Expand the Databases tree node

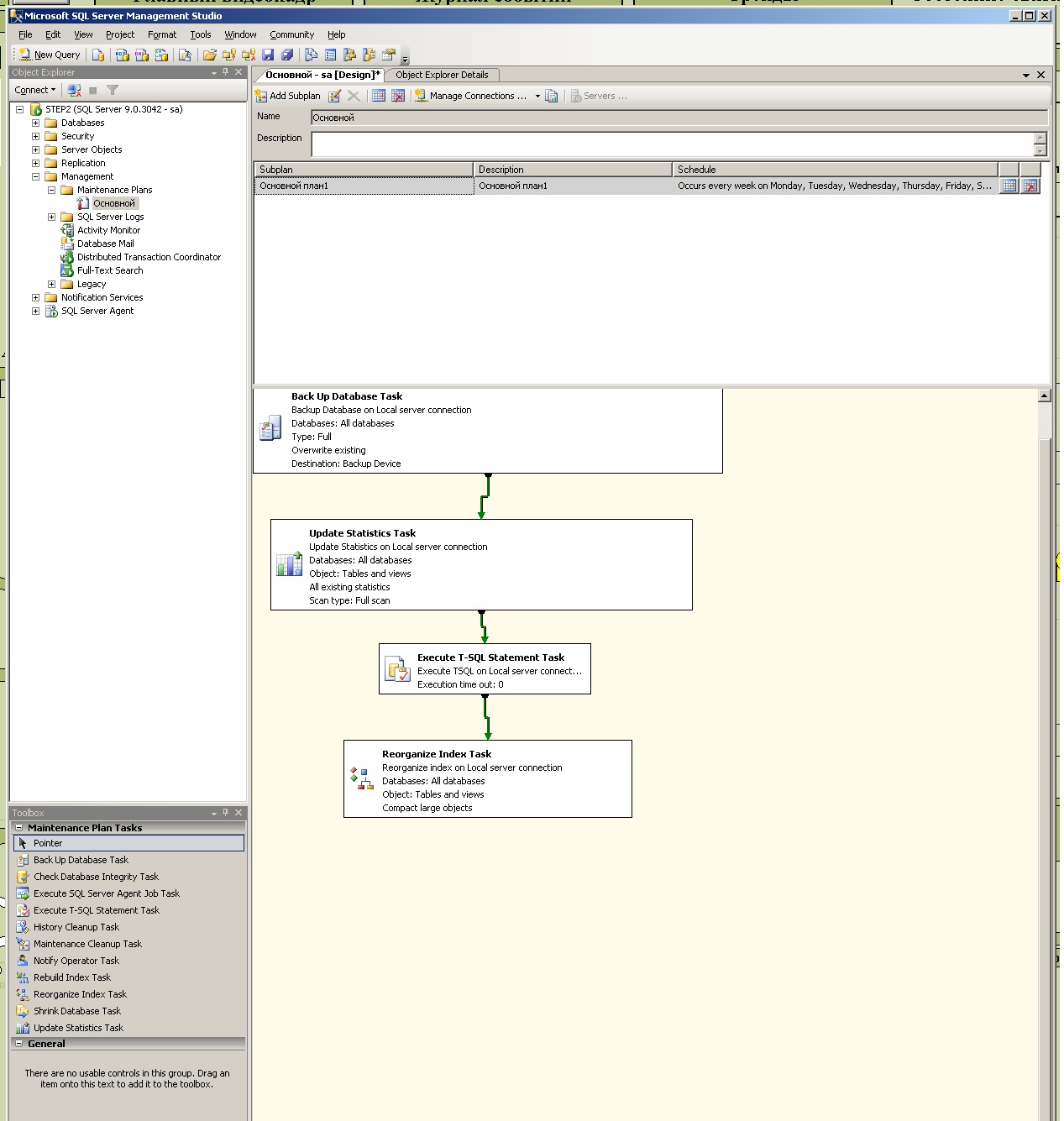pos(35,123)
